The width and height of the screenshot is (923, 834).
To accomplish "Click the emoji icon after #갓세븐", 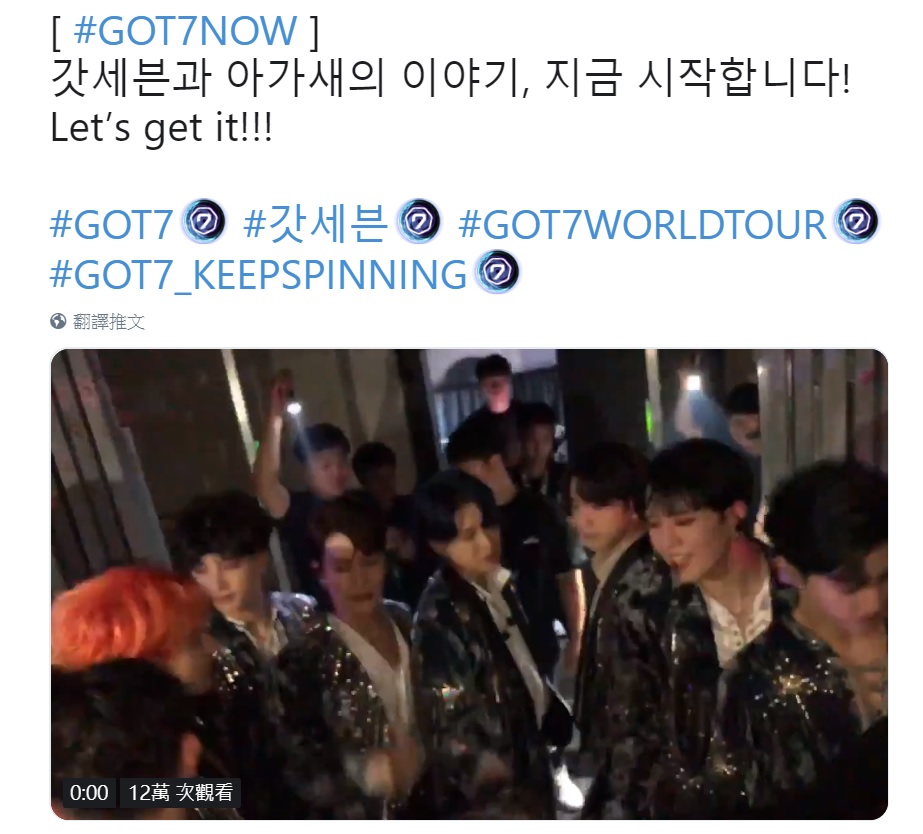I will (x=419, y=221).
